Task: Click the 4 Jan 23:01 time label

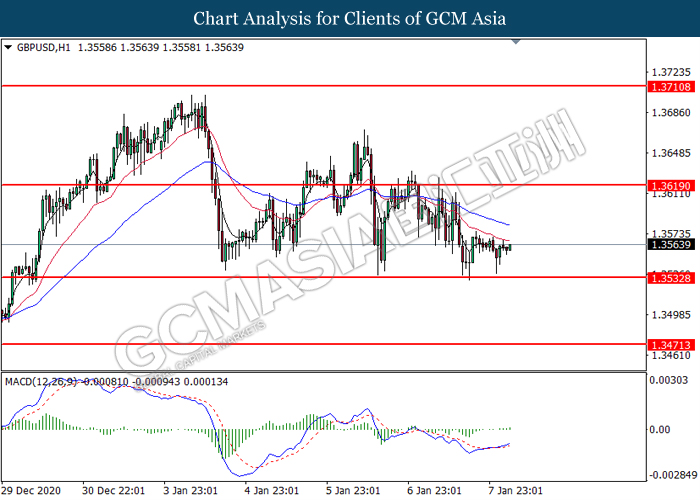Action: click(x=271, y=490)
